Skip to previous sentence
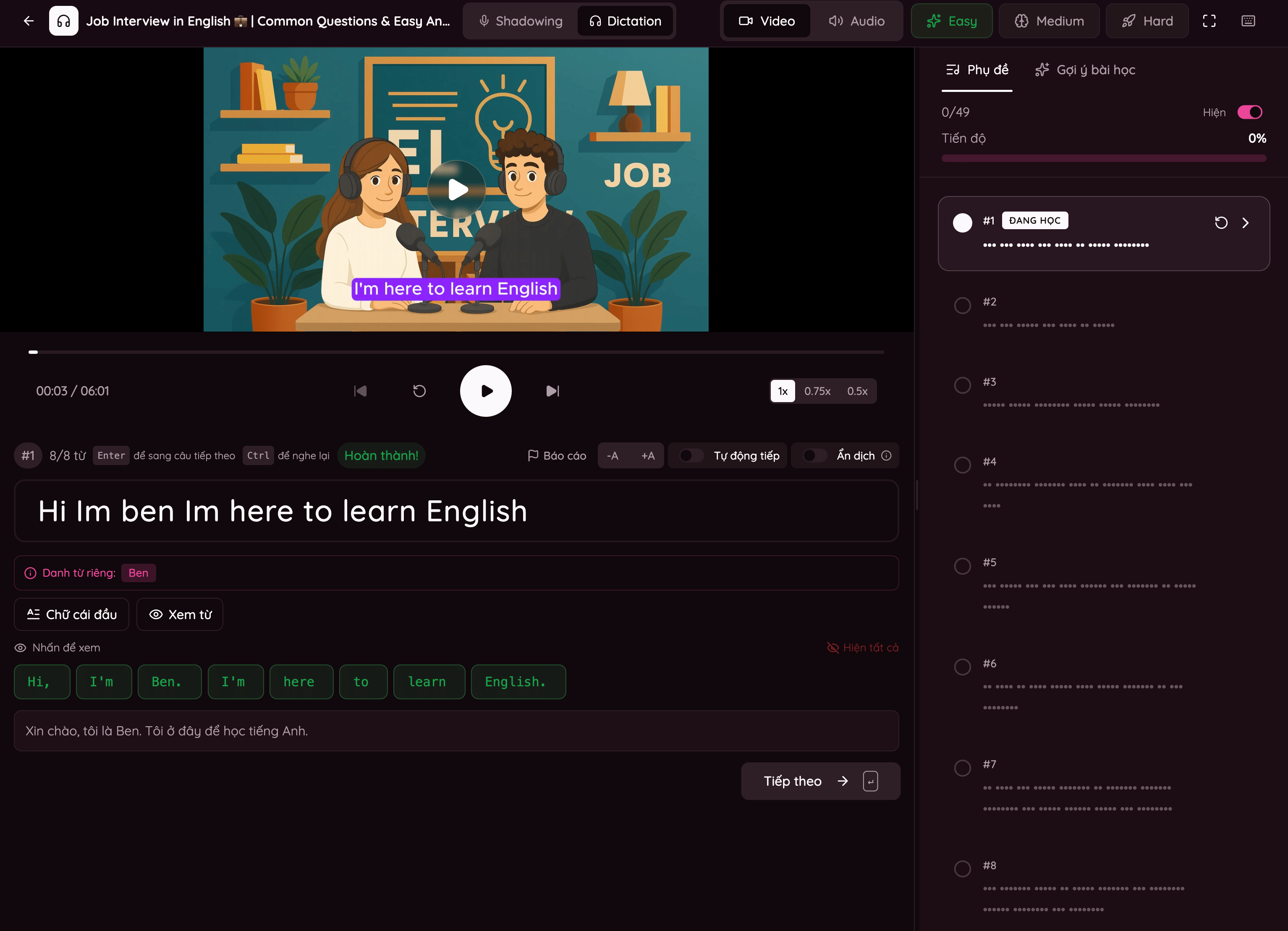Screen dimensions: 1288x931 pyautogui.click(x=361, y=391)
